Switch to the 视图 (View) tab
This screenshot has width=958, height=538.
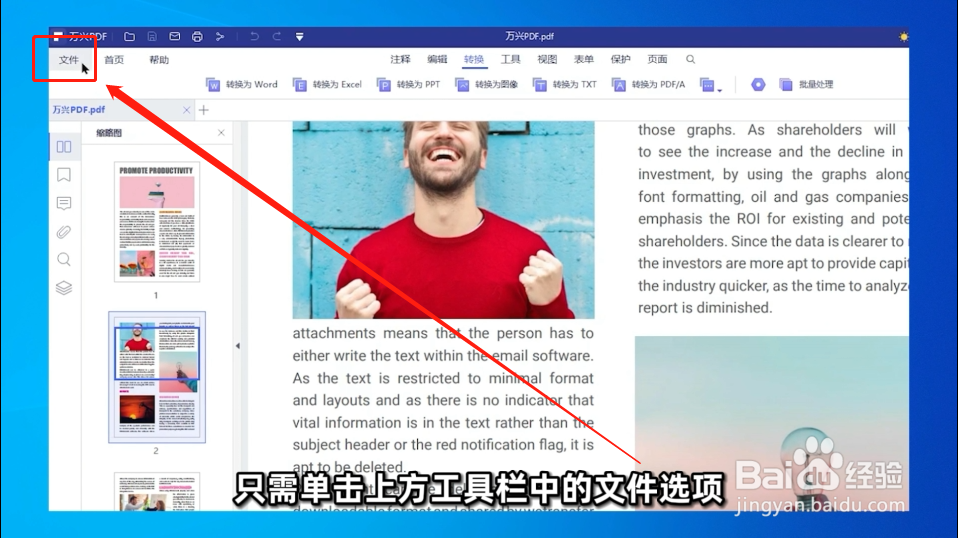[547, 59]
